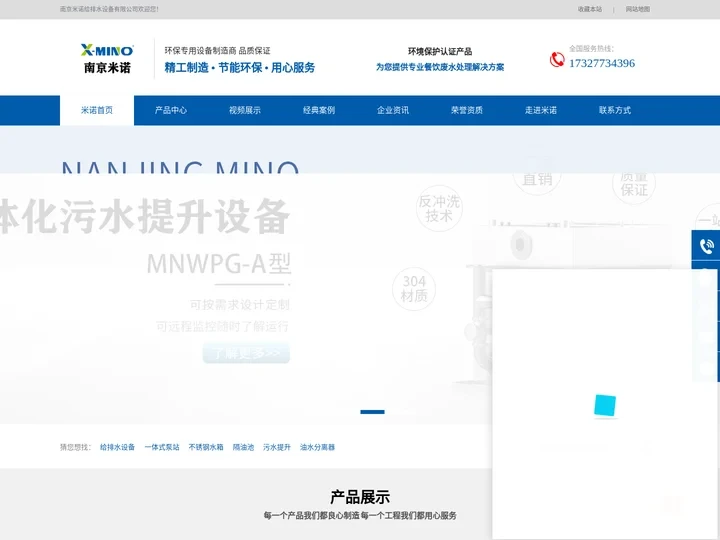Image resolution: width=720 pixels, height=540 pixels.
Task: Click the 收藏本站 link
Action: [x=590, y=9]
